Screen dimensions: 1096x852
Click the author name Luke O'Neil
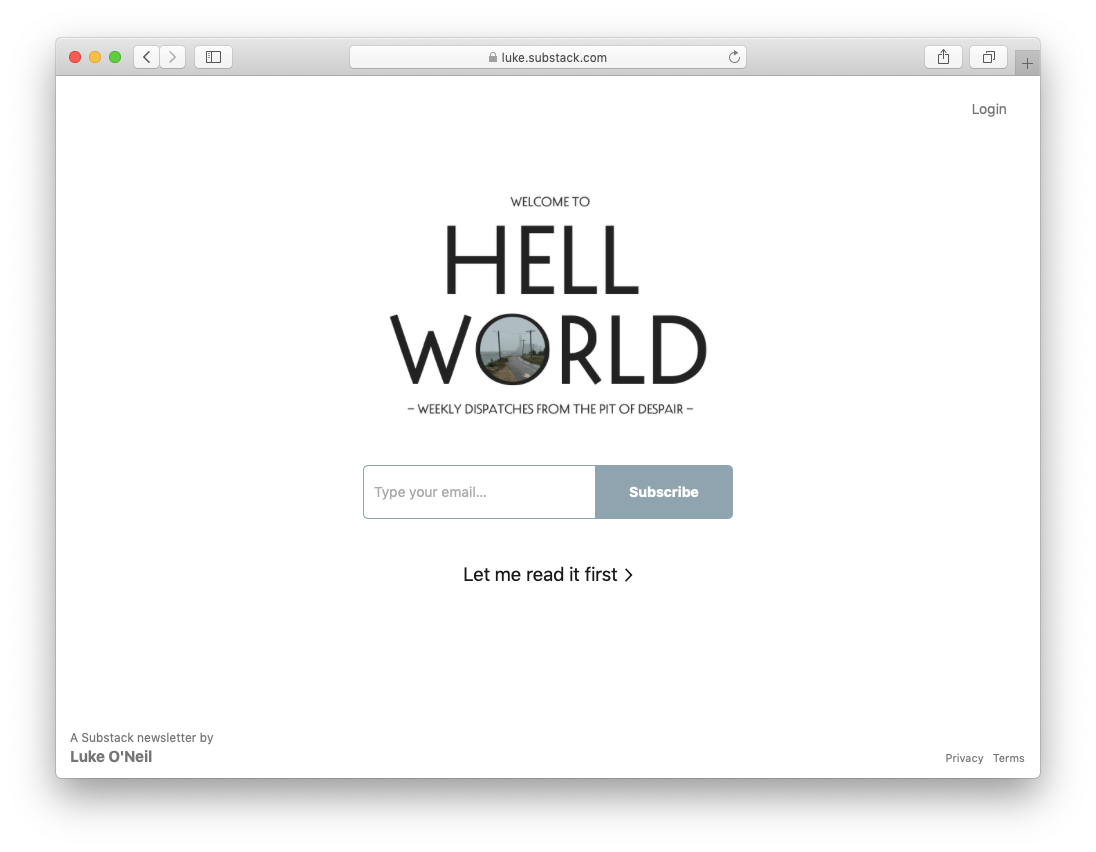111,757
